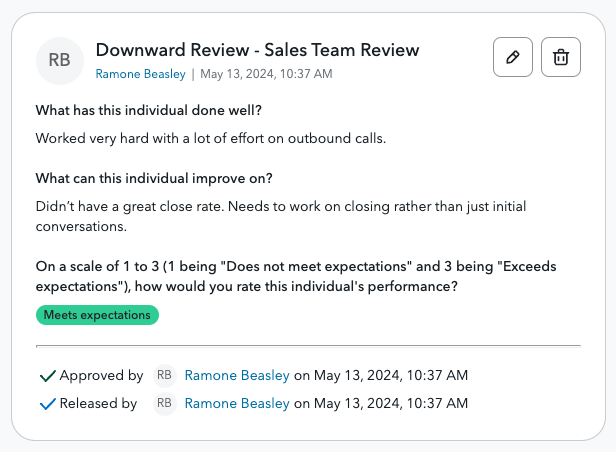The image size is (616, 452).
Task: Click the RB avatar in the Approved by row
Action: coord(164,376)
